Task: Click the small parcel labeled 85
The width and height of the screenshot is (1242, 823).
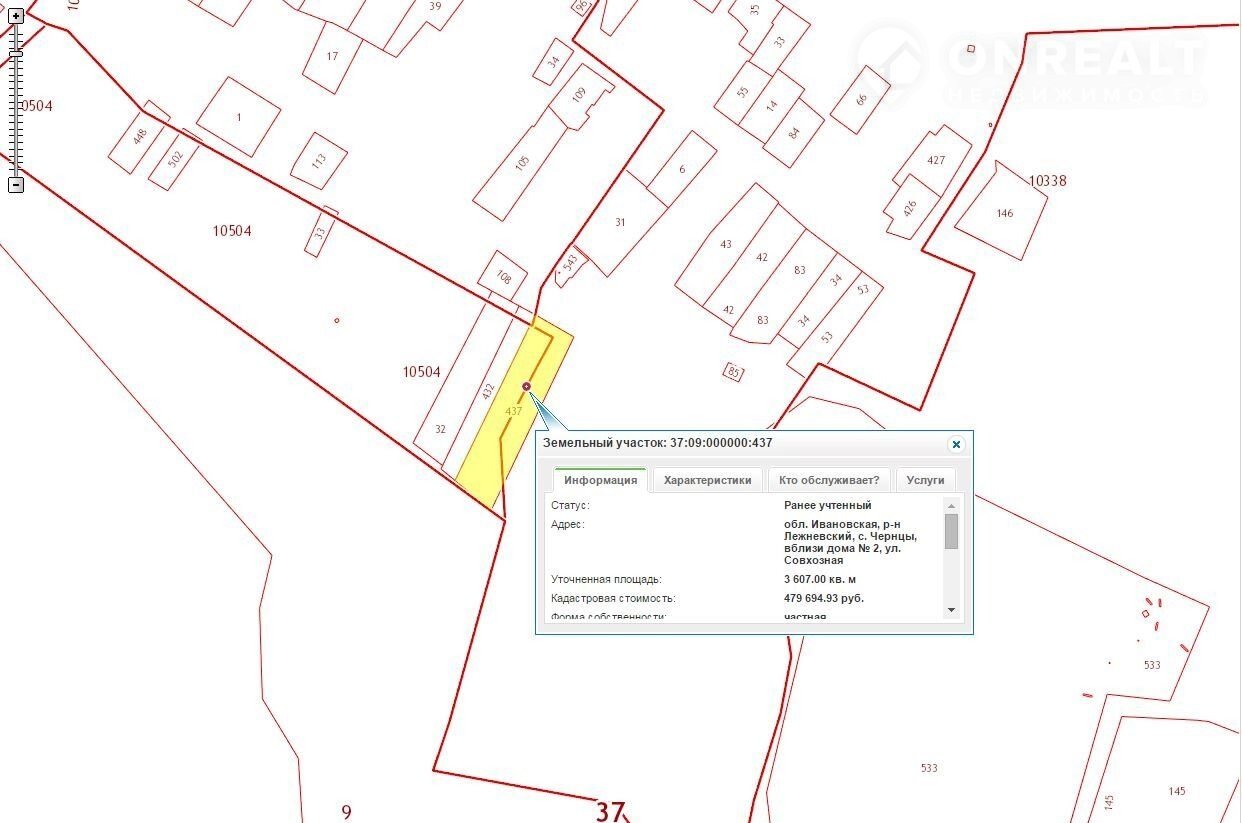Action: tap(733, 372)
